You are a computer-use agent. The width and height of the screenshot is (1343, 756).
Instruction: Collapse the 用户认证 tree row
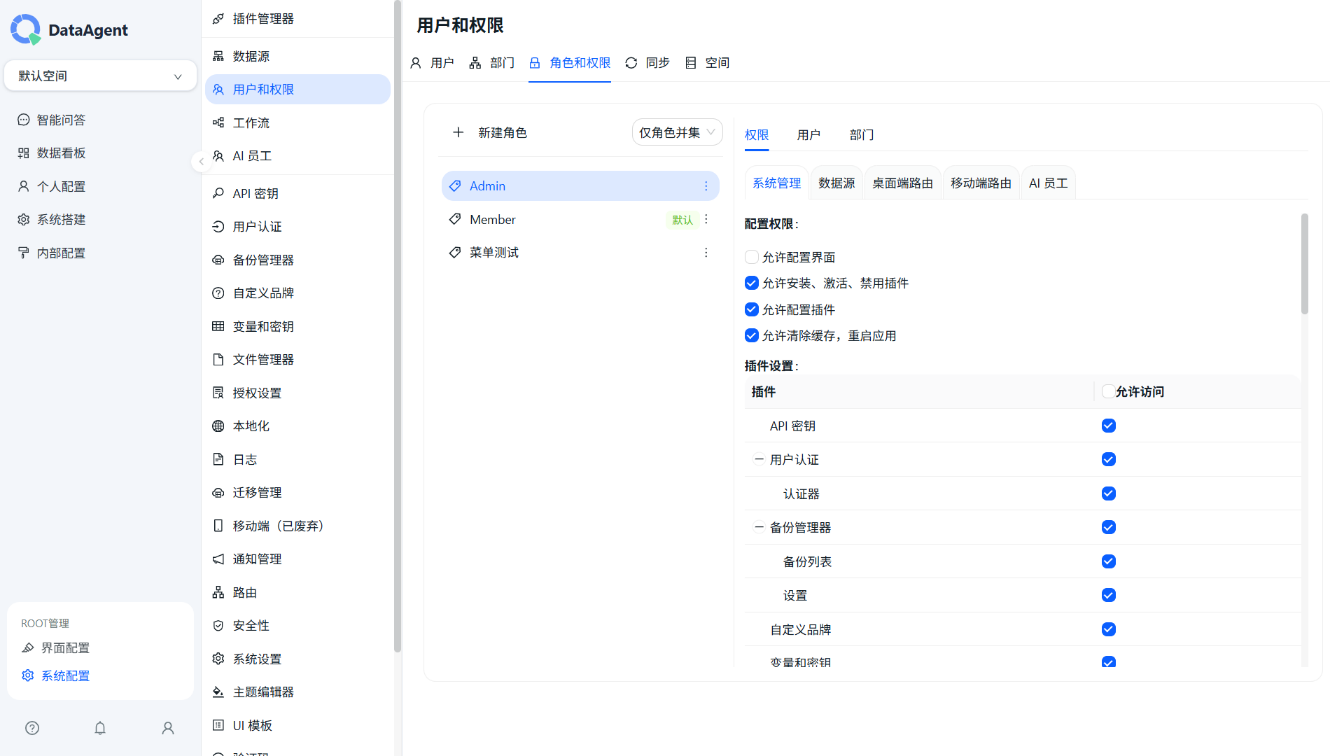coord(759,460)
